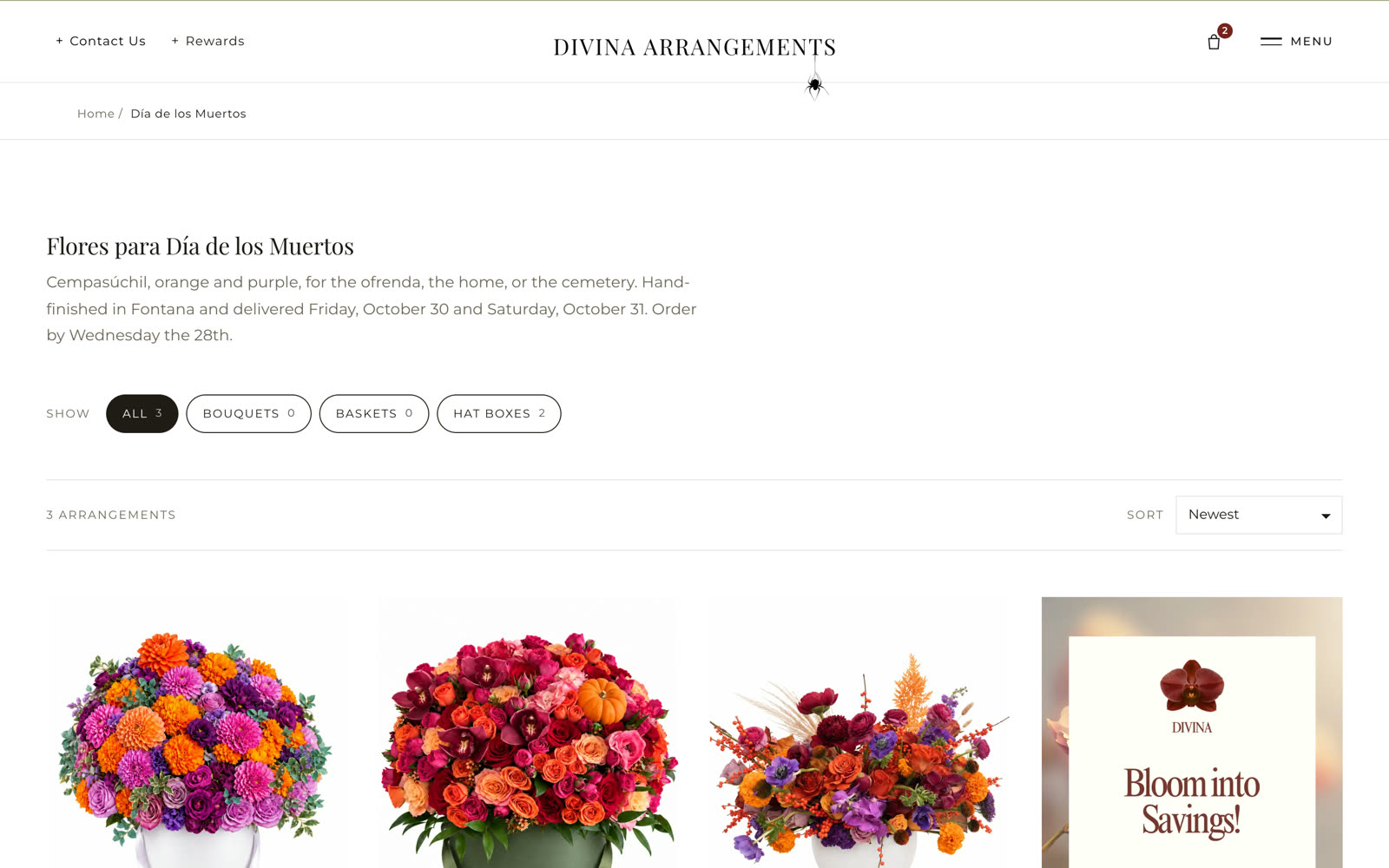Screen dimensions: 1389x868
Task: Go to Divina Arrangements logo homepage
Action: click(694, 47)
